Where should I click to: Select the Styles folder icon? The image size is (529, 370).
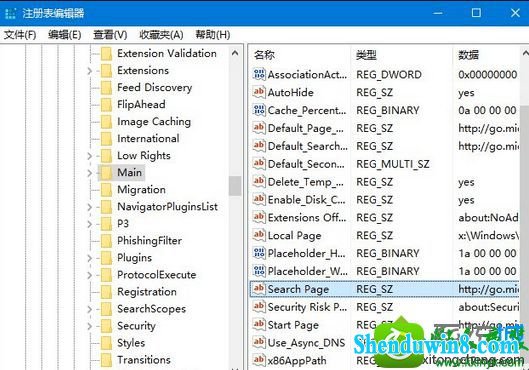tap(107, 343)
